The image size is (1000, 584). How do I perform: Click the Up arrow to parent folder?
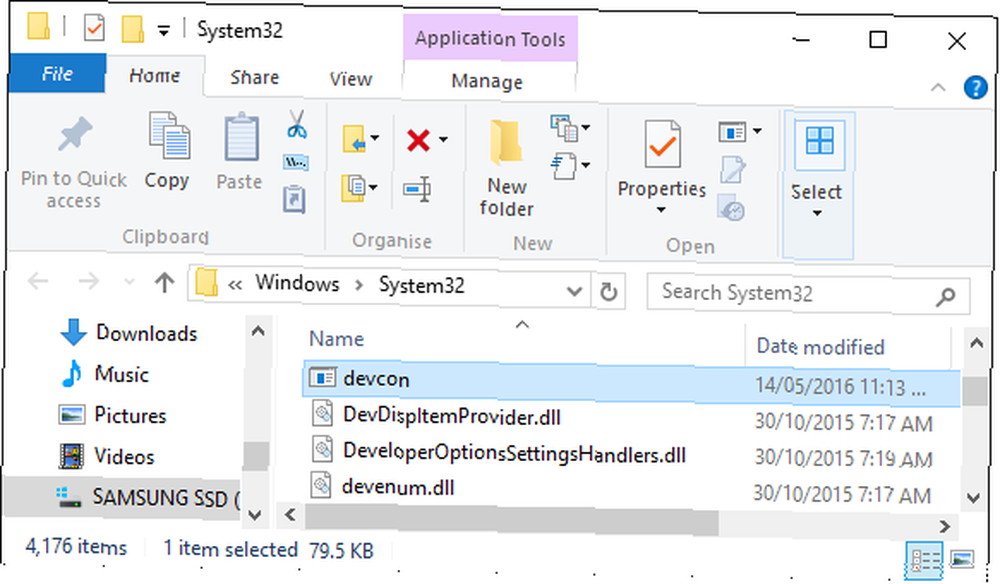165,282
